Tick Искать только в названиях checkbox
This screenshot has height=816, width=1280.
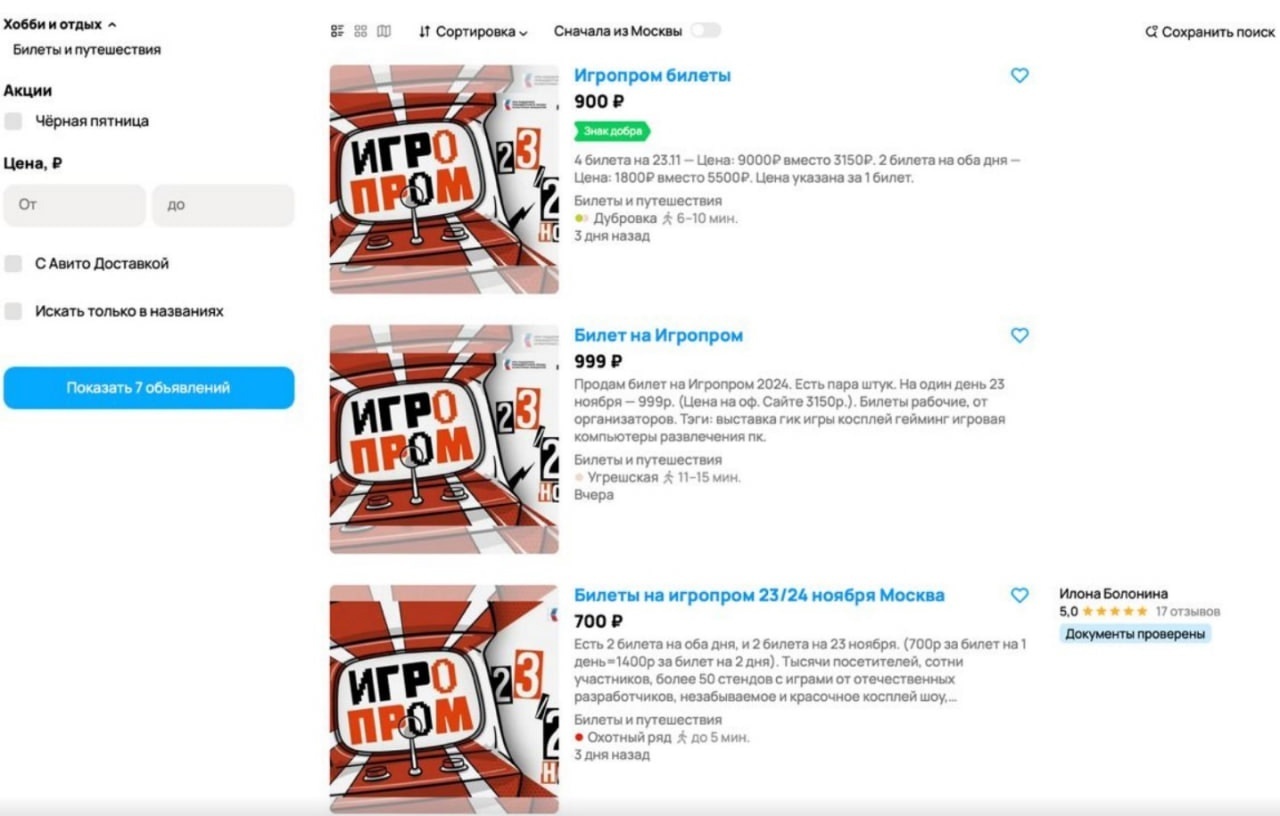(13, 311)
